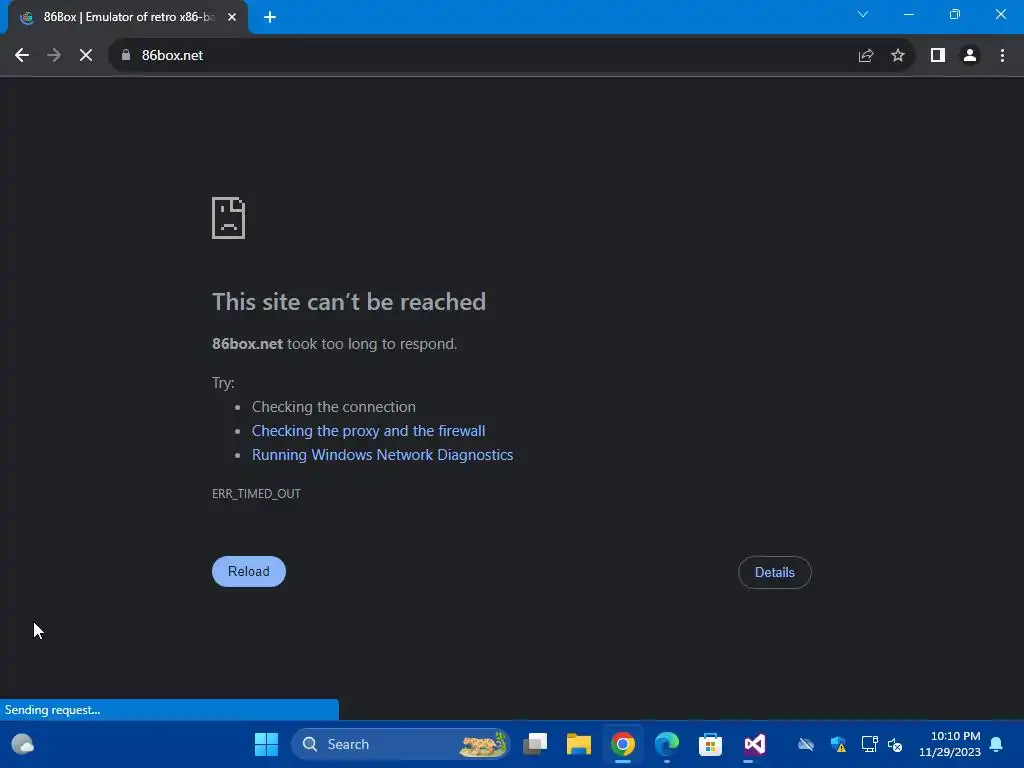Expand the tab search chevron
This screenshot has height=768, width=1024.
point(863,14)
